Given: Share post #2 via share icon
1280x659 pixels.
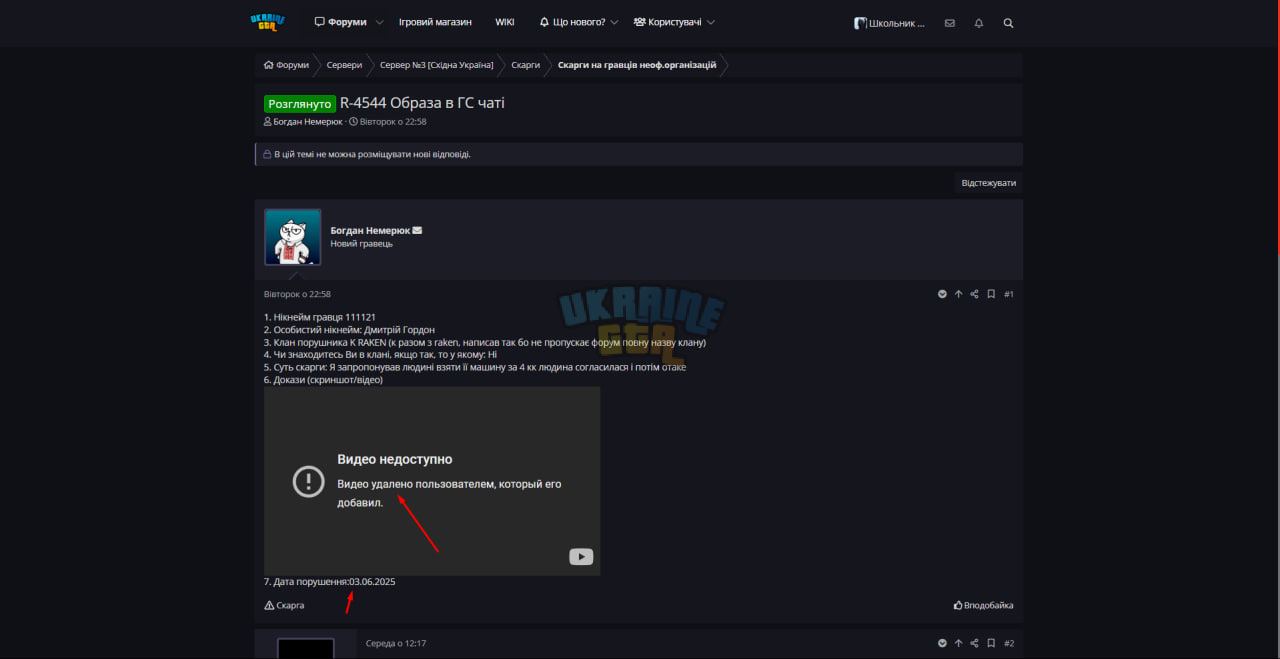Looking at the screenshot, I should pyautogui.click(x=974, y=643).
